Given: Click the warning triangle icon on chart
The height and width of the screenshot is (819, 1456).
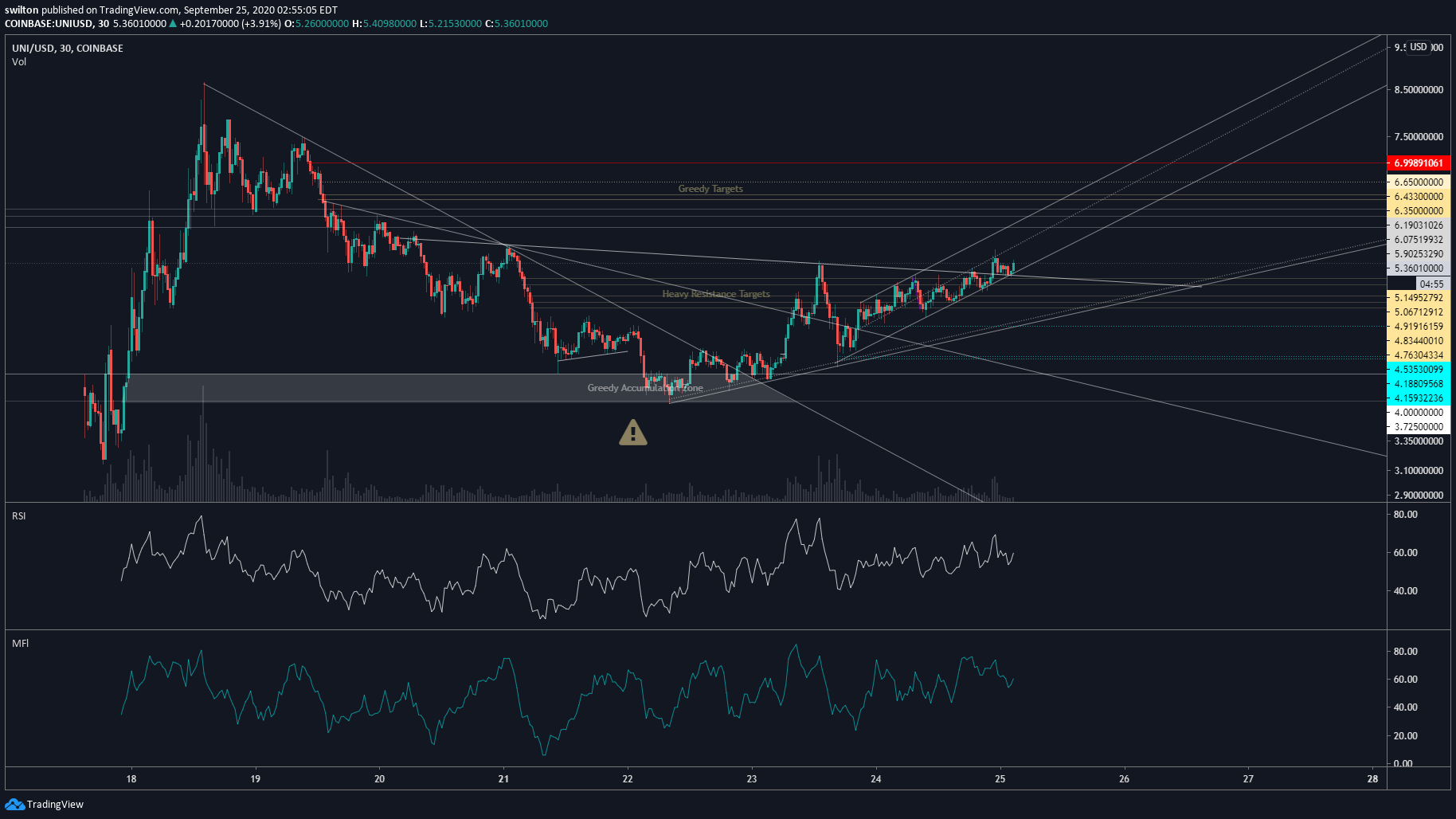Looking at the screenshot, I should pos(633,433).
